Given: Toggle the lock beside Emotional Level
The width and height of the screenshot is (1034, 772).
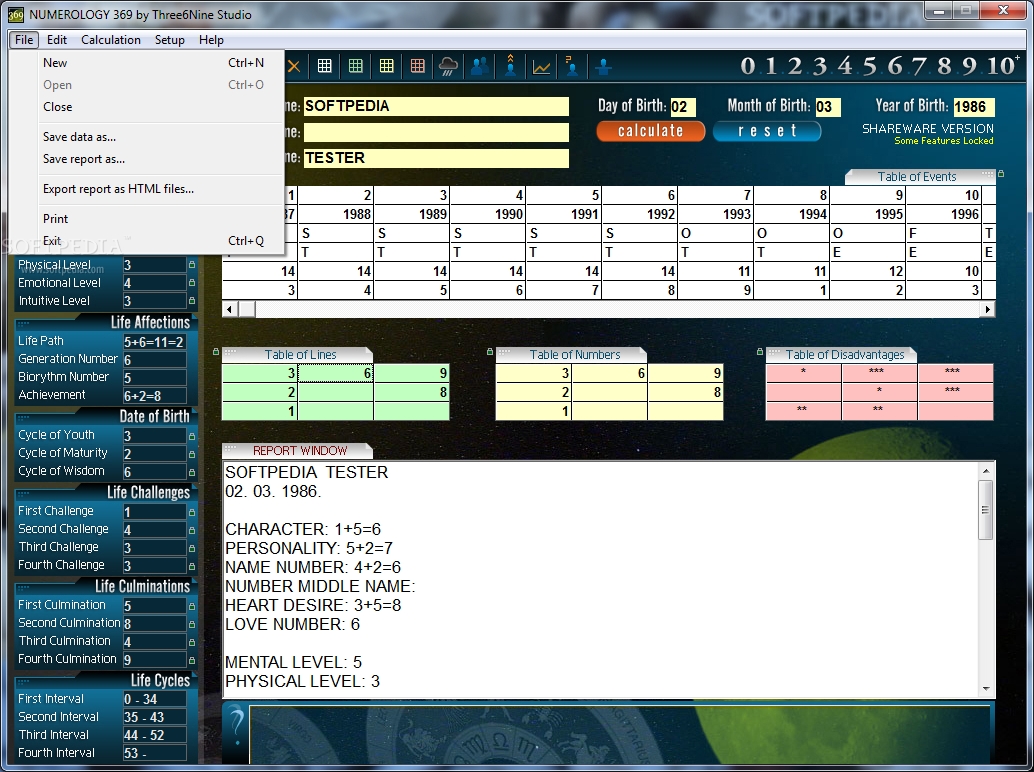Looking at the screenshot, I should pyautogui.click(x=192, y=283).
